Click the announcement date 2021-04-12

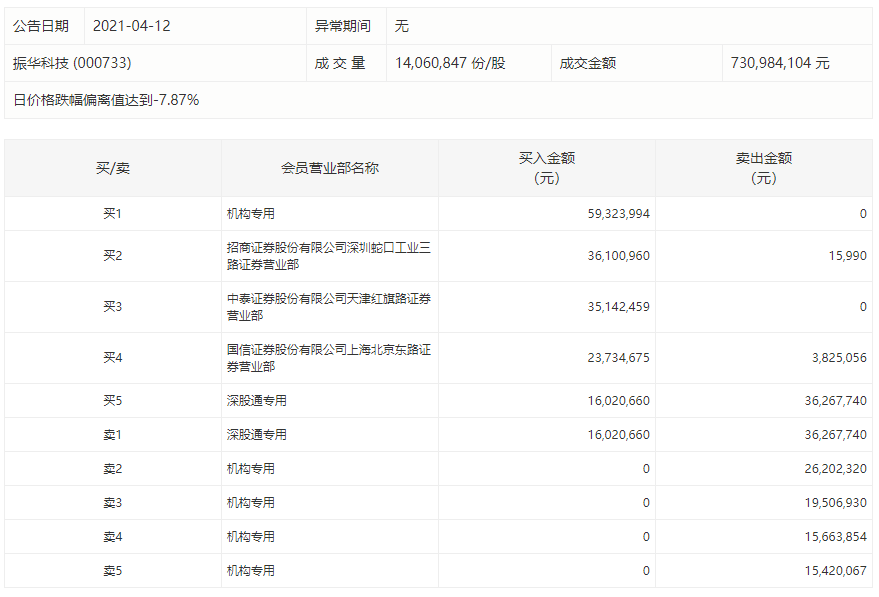pyautogui.click(x=131, y=26)
